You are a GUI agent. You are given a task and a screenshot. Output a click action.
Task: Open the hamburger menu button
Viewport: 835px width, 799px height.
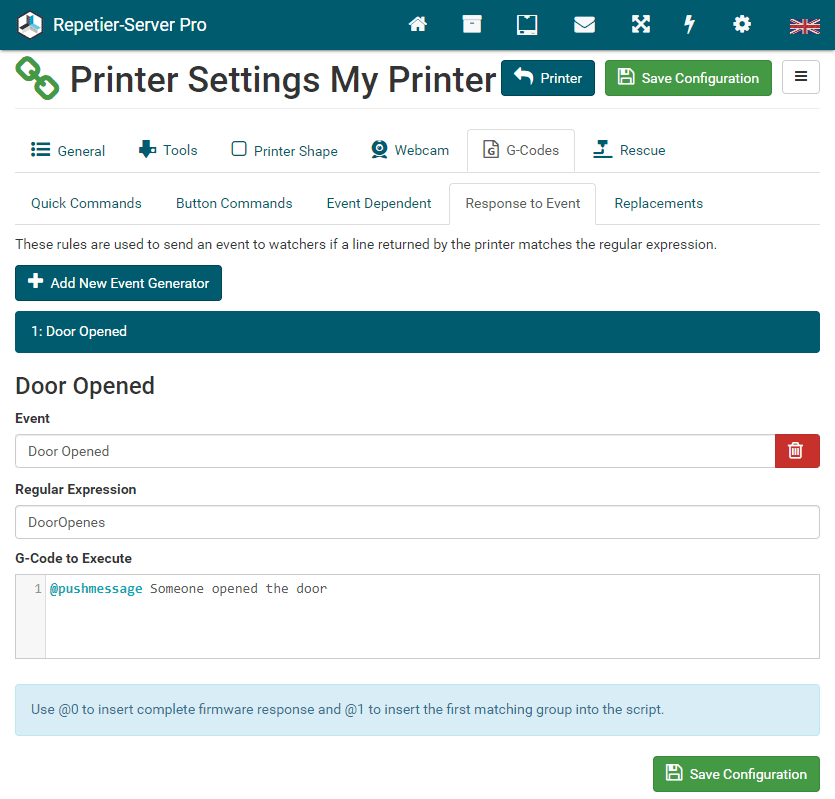point(800,78)
